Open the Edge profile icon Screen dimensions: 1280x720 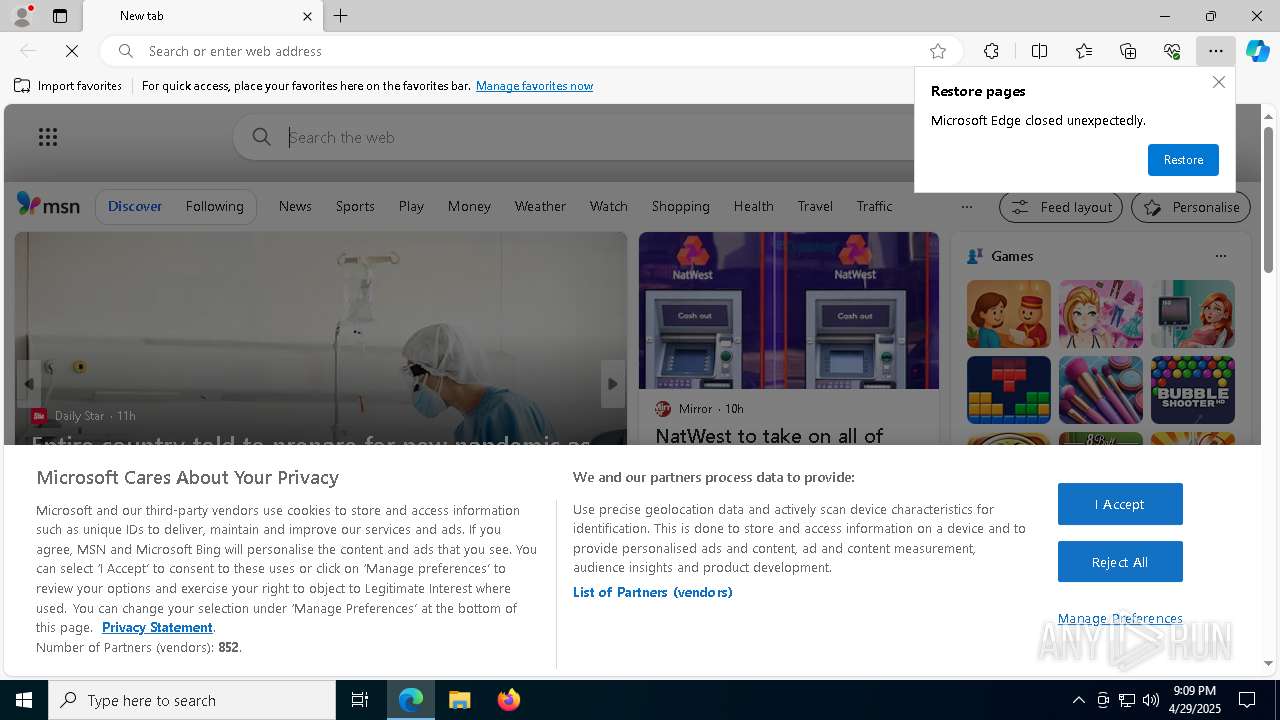click(x=22, y=16)
